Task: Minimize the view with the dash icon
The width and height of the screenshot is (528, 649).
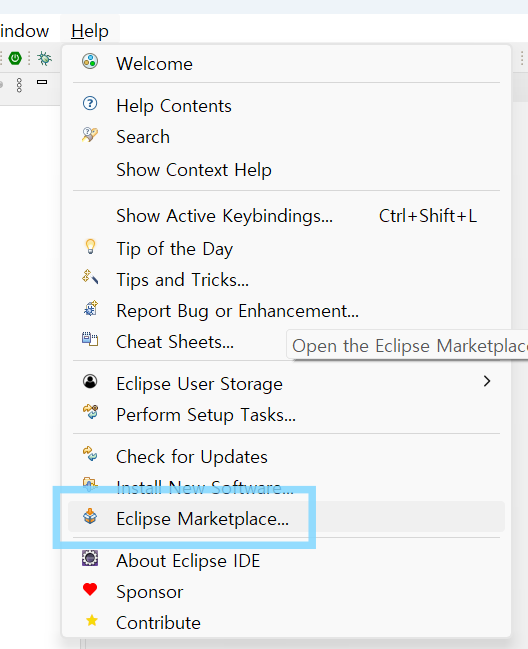Action: tap(42, 82)
